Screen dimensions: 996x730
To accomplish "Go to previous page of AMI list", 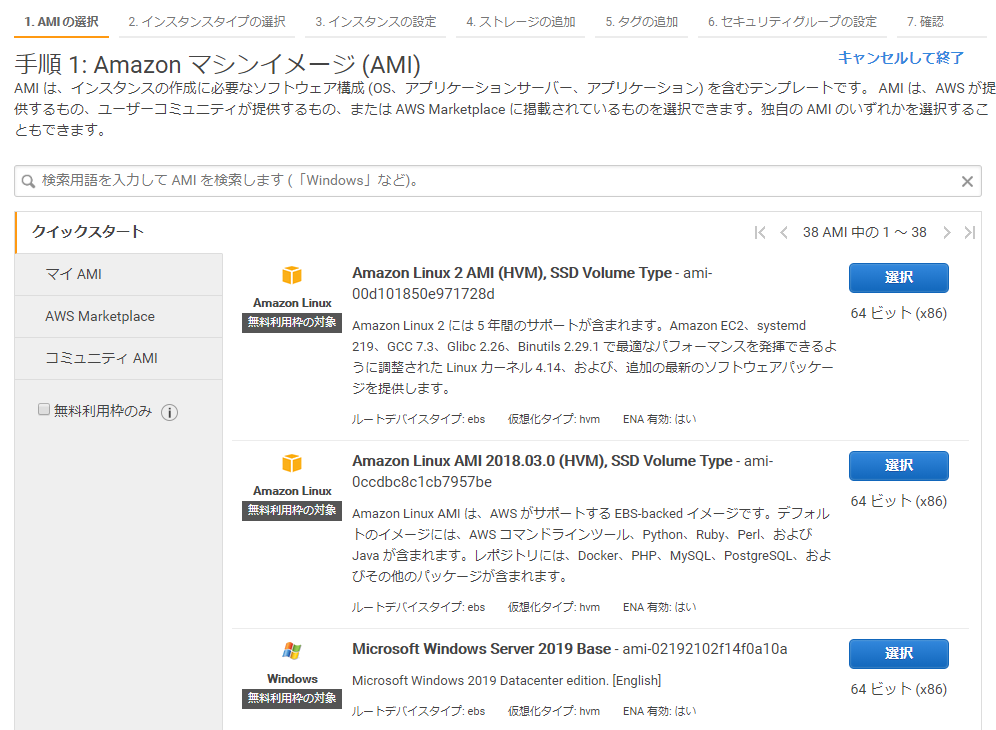I will [784, 233].
